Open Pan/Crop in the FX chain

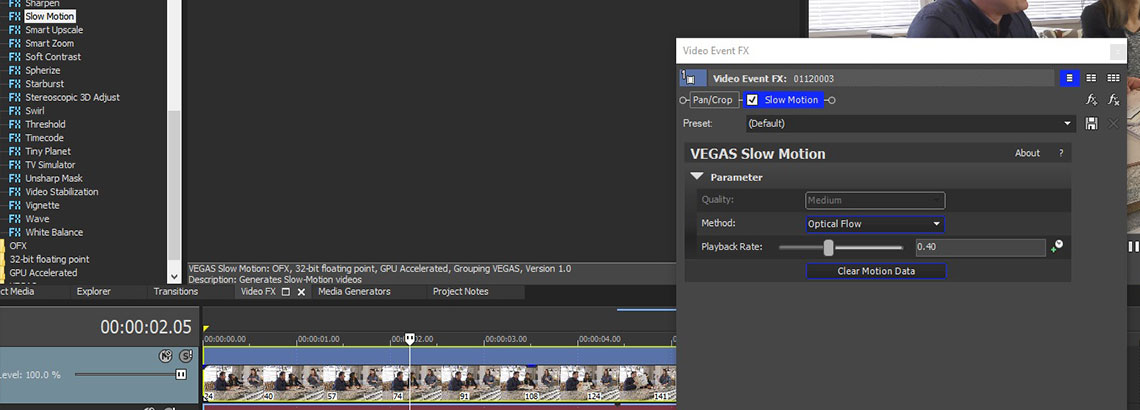tap(715, 100)
